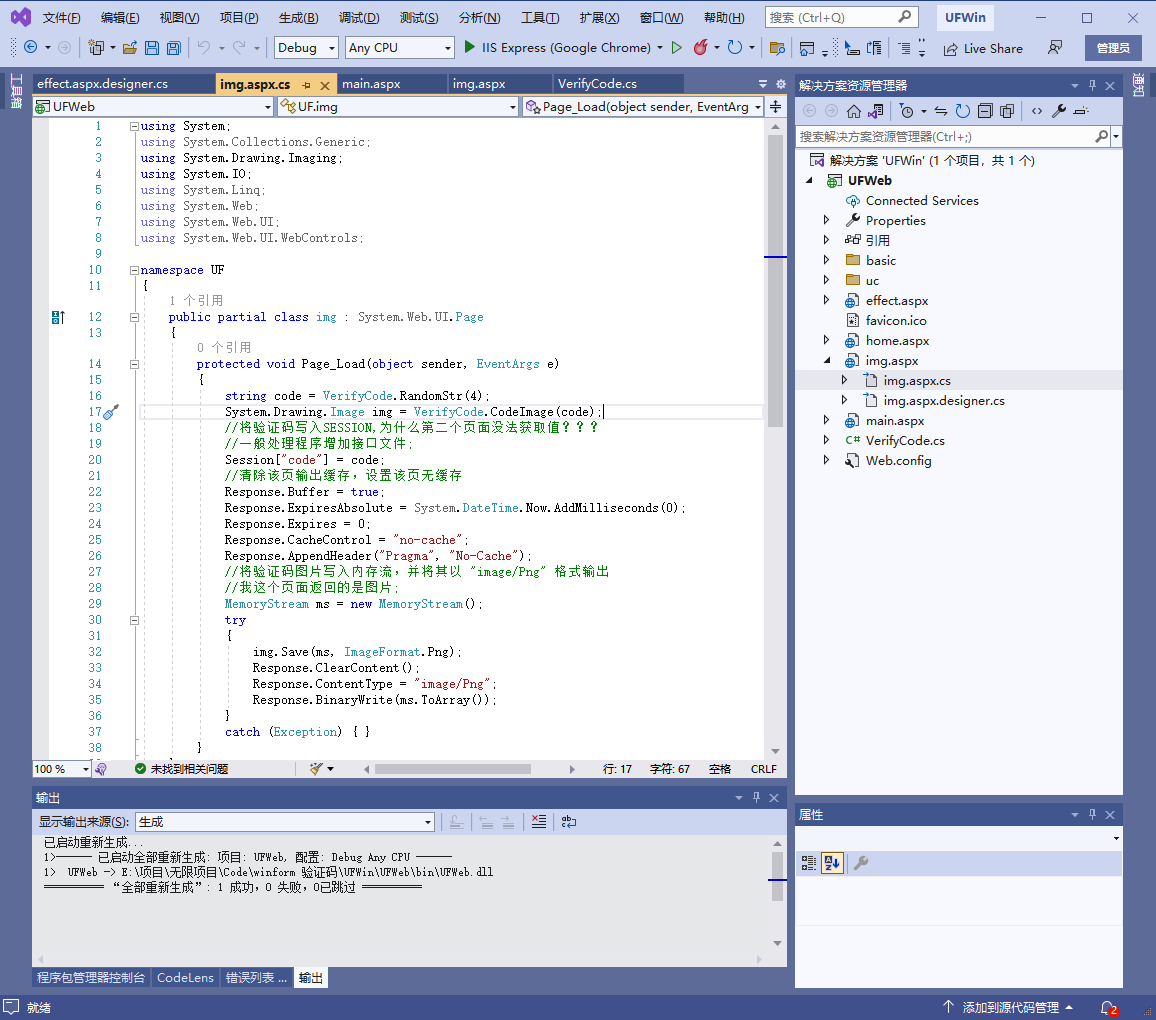Open the Page_Load member dropdown
Image resolution: width=1156 pixels, height=1020 pixels.
pos(643,107)
